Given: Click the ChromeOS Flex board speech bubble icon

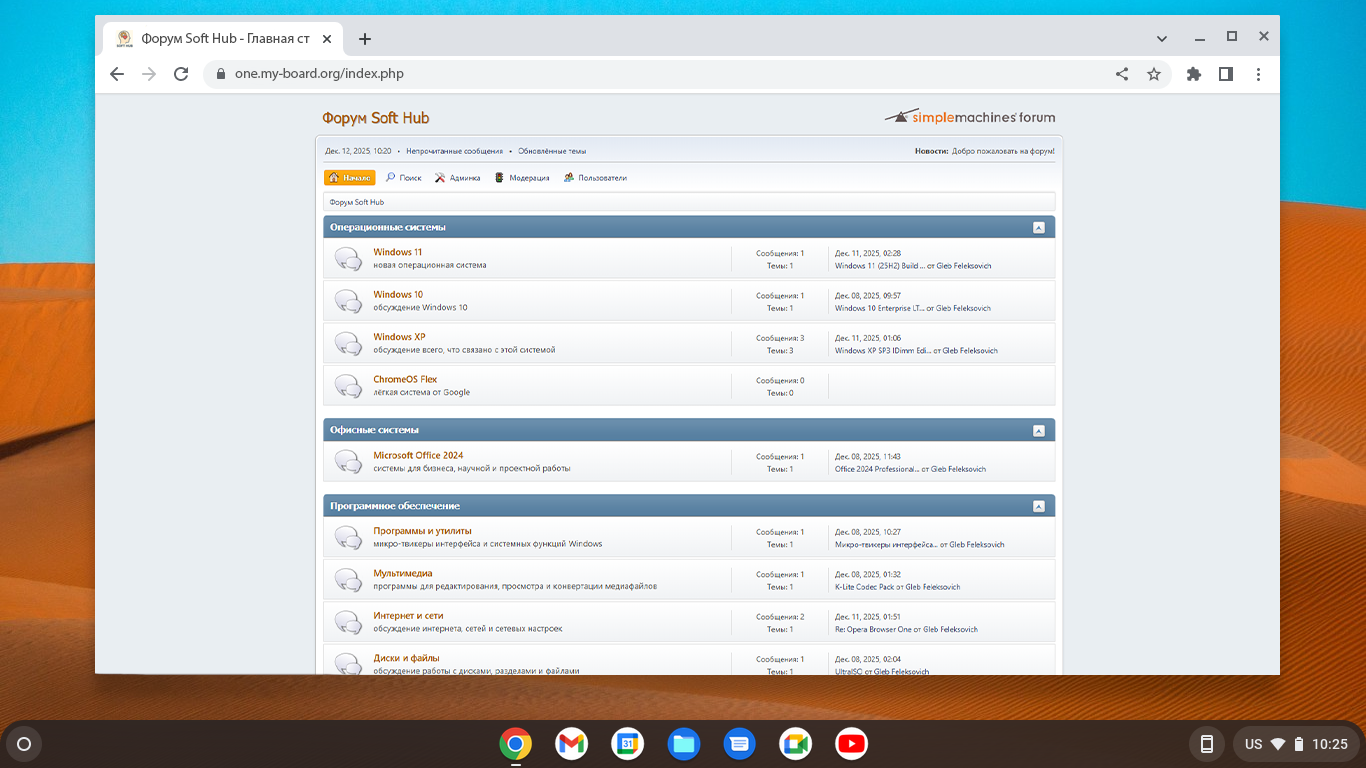Looking at the screenshot, I should tap(348, 386).
